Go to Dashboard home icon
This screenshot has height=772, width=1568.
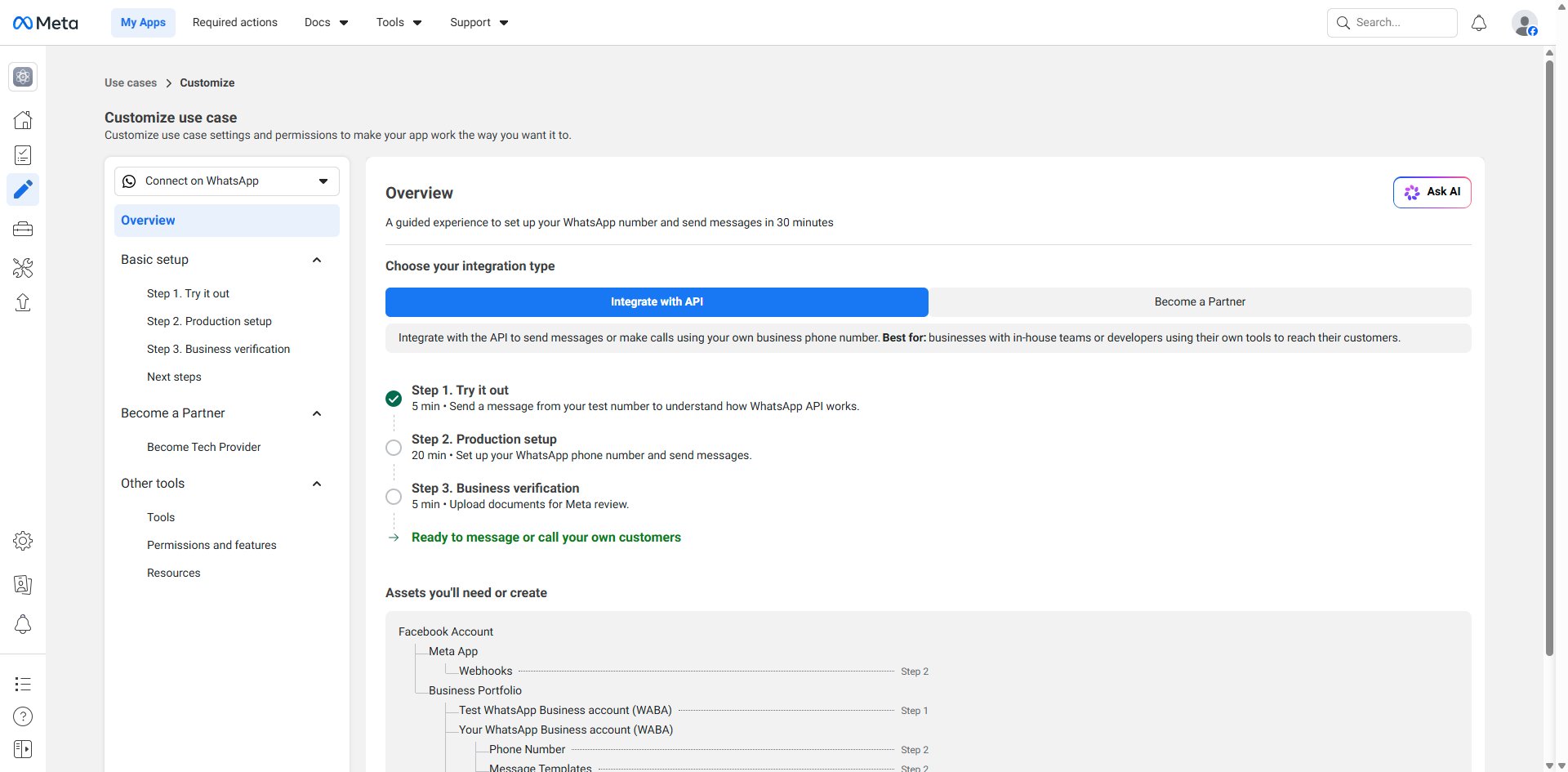click(23, 120)
